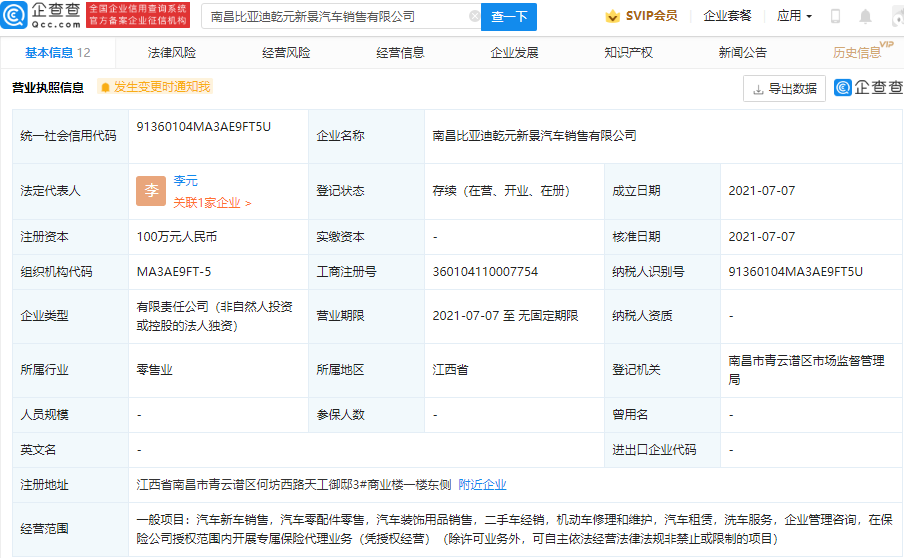Open 企业套餐 in the top bar
This screenshot has height=558, width=904.
(727, 16)
